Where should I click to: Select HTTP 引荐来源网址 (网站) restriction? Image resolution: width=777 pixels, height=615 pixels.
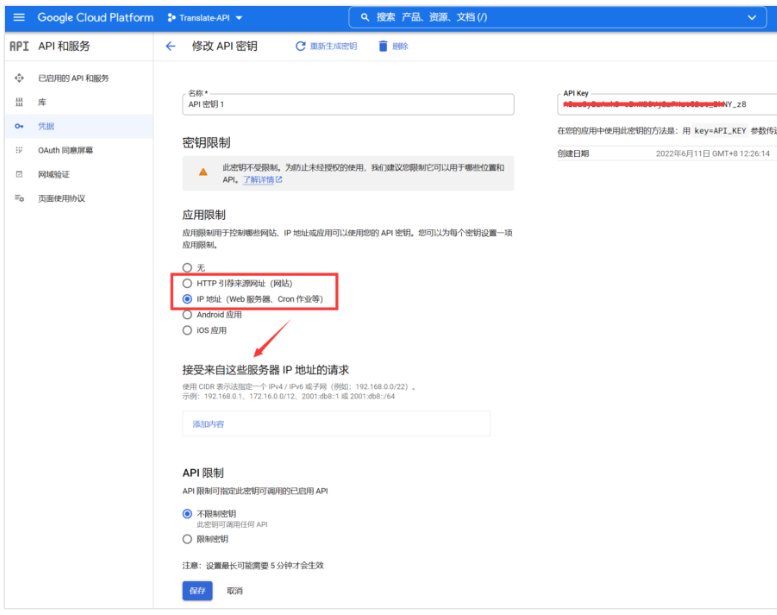coord(187,283)
